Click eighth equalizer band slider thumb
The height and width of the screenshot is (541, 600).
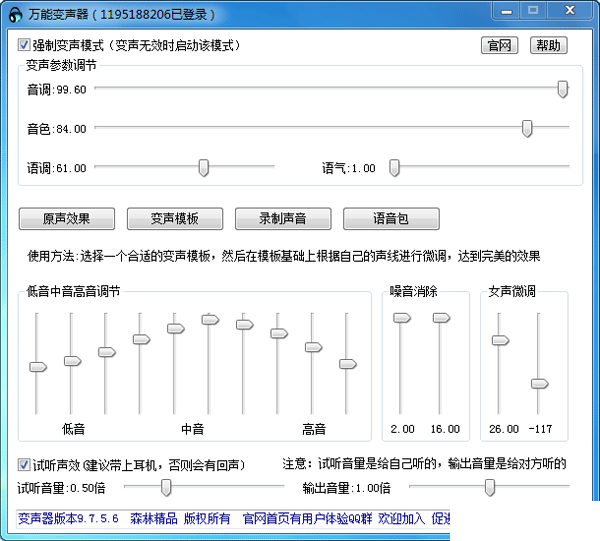(279, 334)
